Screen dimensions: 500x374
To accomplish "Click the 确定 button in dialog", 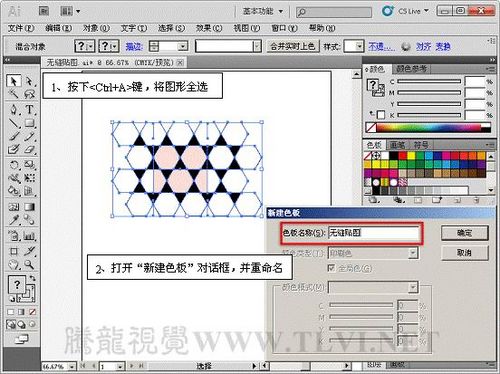I will tap(465, 233).
